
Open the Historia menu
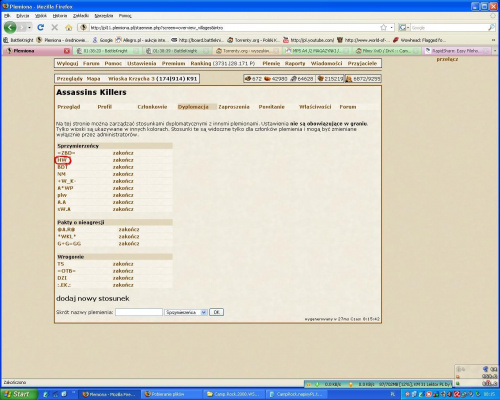click(x=60, y=16)
